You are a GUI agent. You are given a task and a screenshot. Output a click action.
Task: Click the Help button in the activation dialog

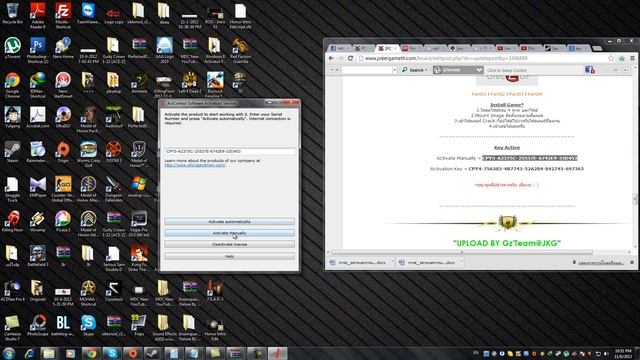[229, 256]
